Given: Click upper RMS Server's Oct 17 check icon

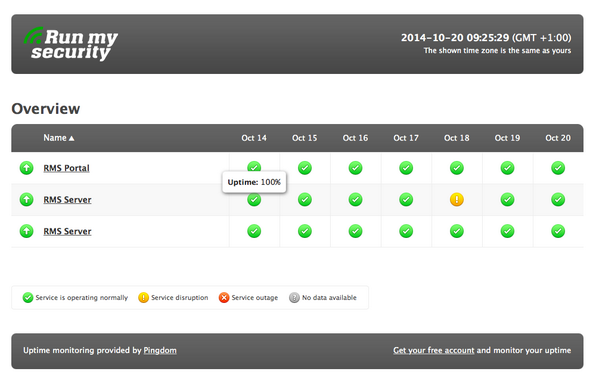Looking at the screenshot, I should pos(406,199).
